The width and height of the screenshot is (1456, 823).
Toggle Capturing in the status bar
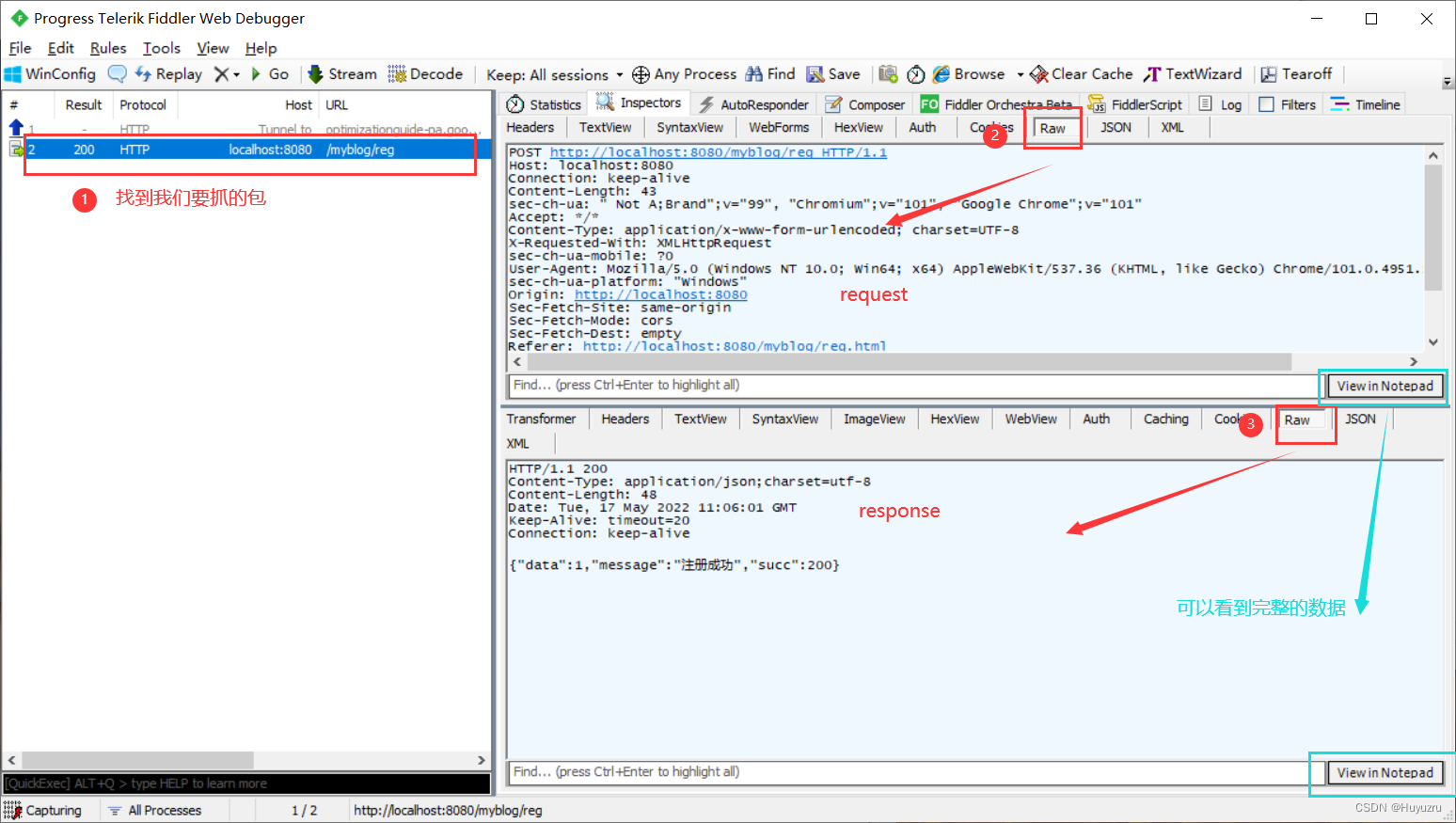tap(43, 810)
